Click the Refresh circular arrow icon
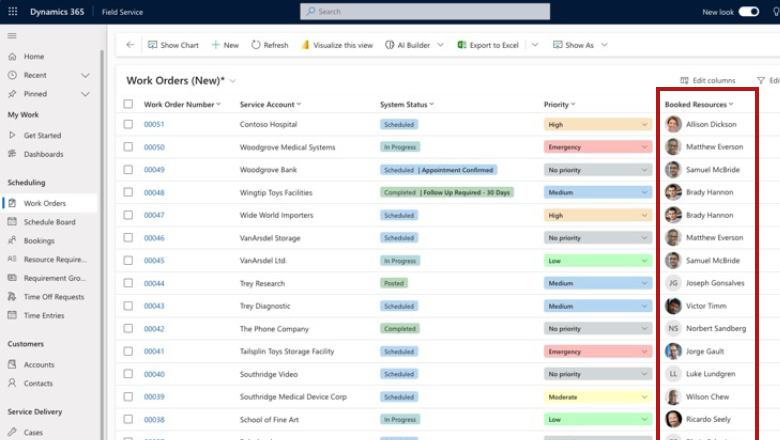Viewport: 780px width, 440px height. pyautogui.click(x=256, y=45)
